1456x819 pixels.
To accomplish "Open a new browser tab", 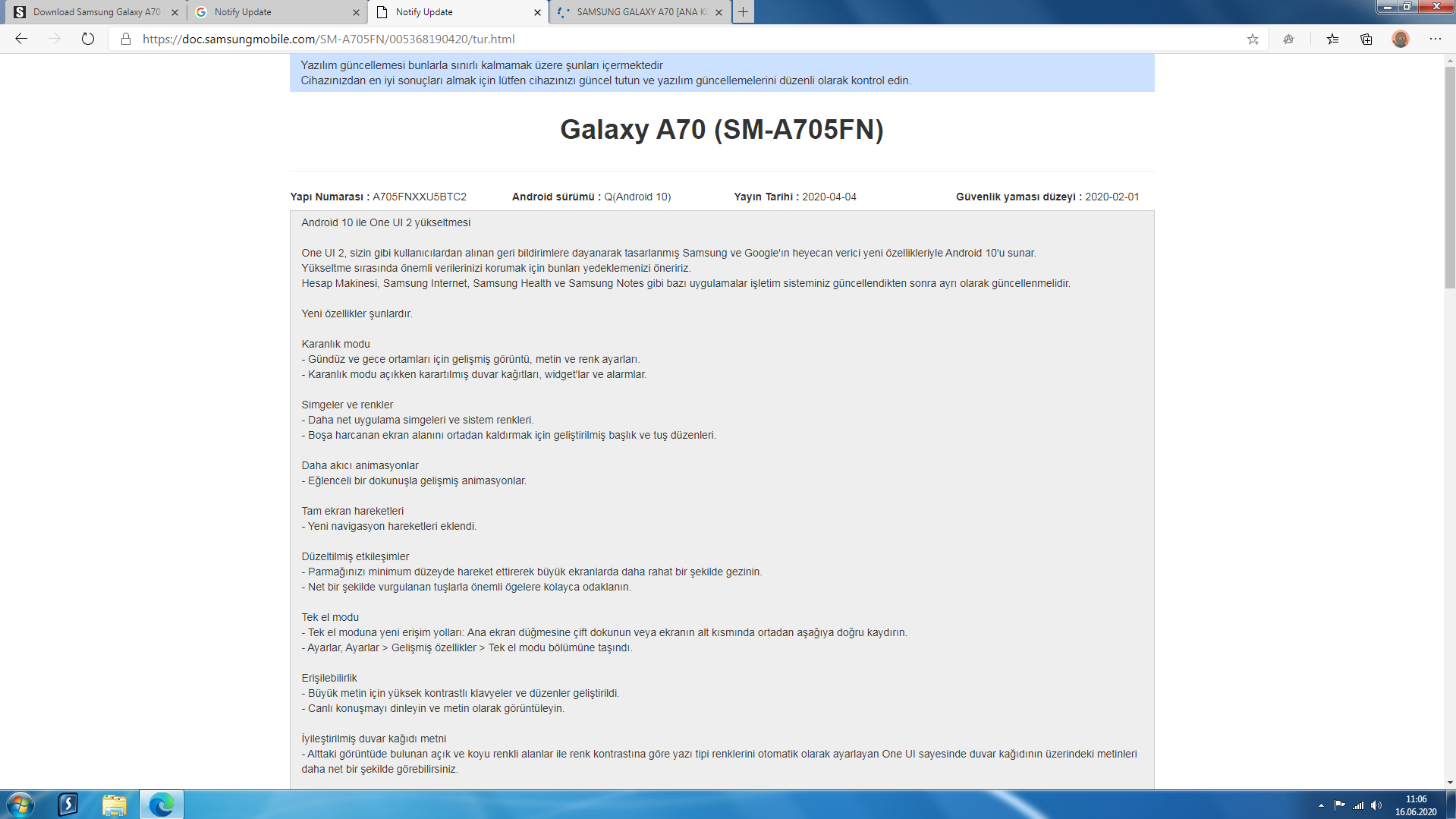I will 744,12.
